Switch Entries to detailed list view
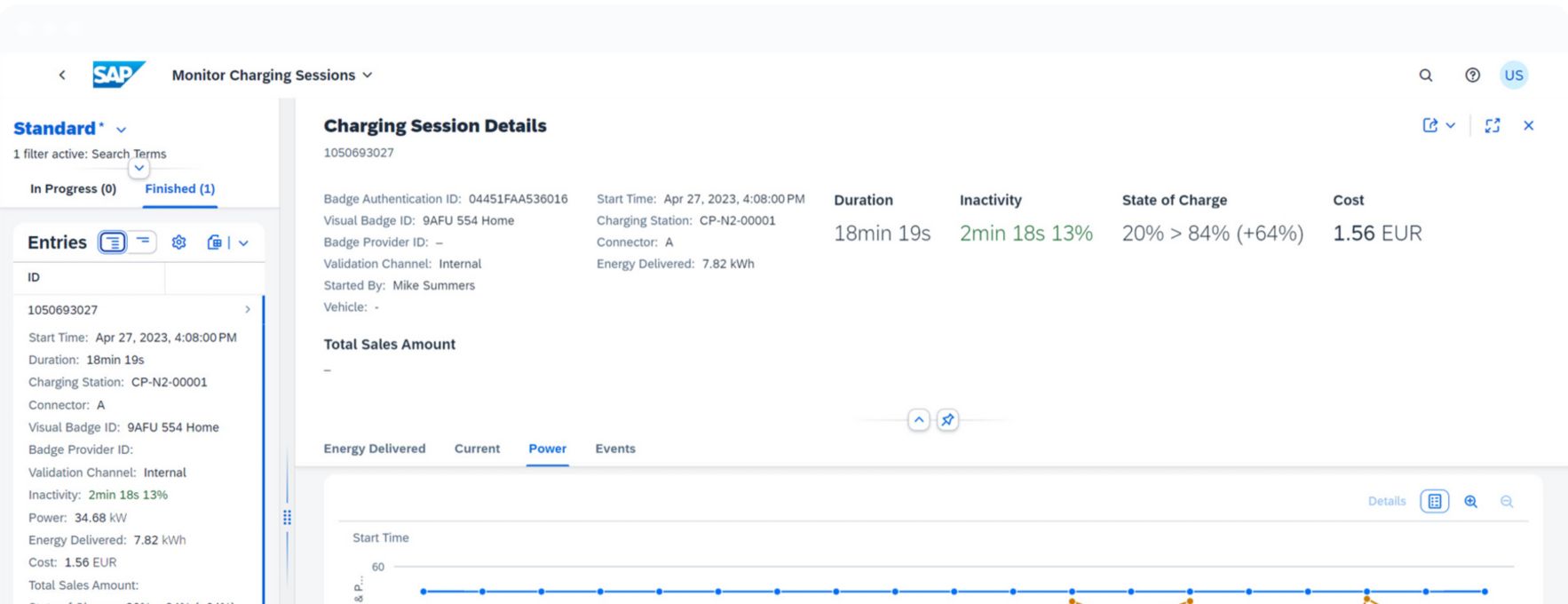The height and width of the screenshot is (604, 1568). pos(113,242)
